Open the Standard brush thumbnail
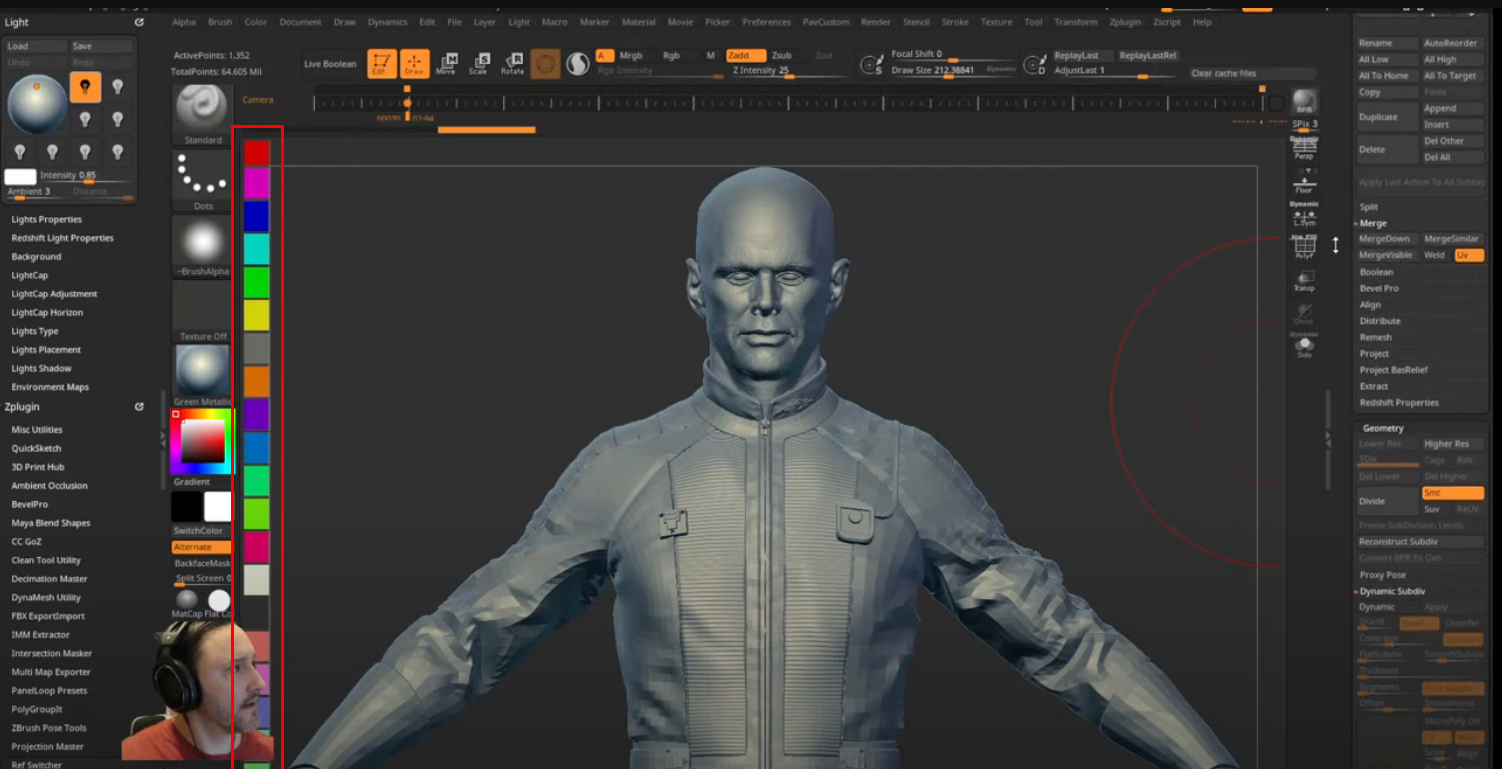Image resolution: width=1502 pixels, height=769 pixels. coord(203,114)
